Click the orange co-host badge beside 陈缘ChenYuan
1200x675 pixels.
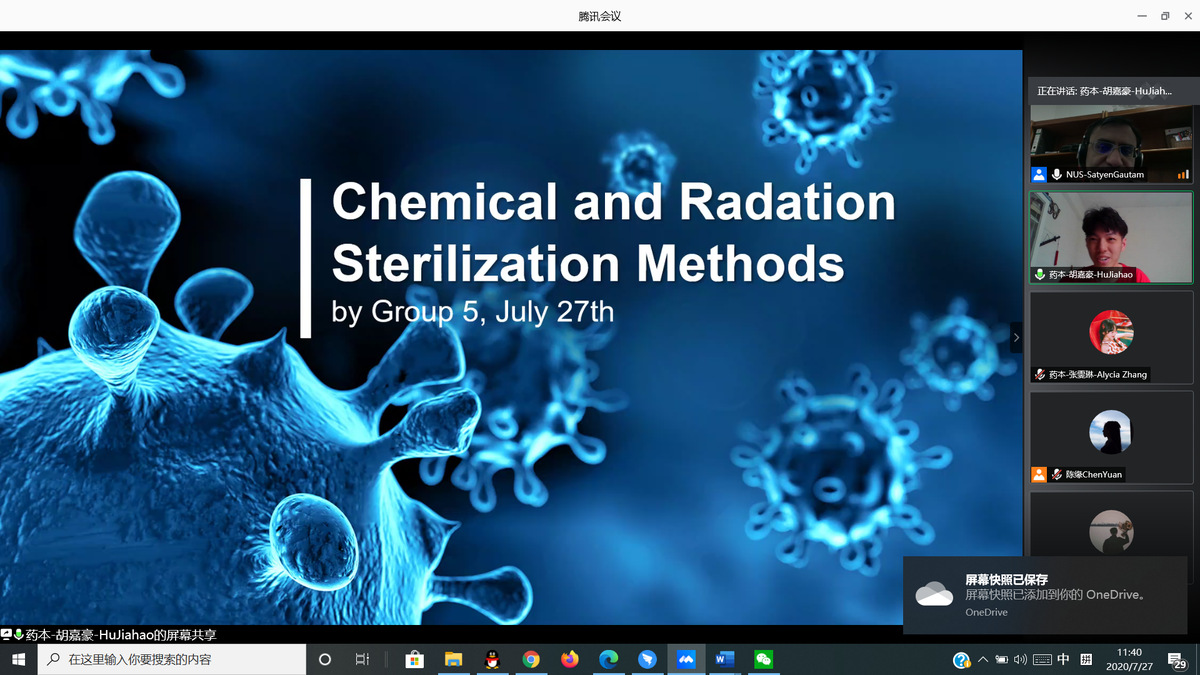[1039, 474]
